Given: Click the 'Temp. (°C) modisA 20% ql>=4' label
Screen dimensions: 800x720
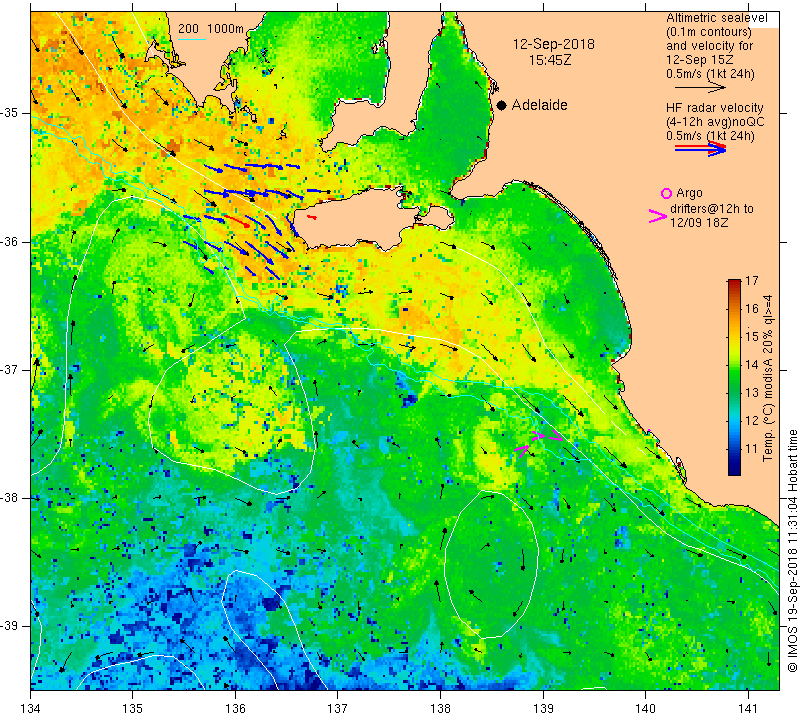Looking at the screenshot, I should (768, 378).
